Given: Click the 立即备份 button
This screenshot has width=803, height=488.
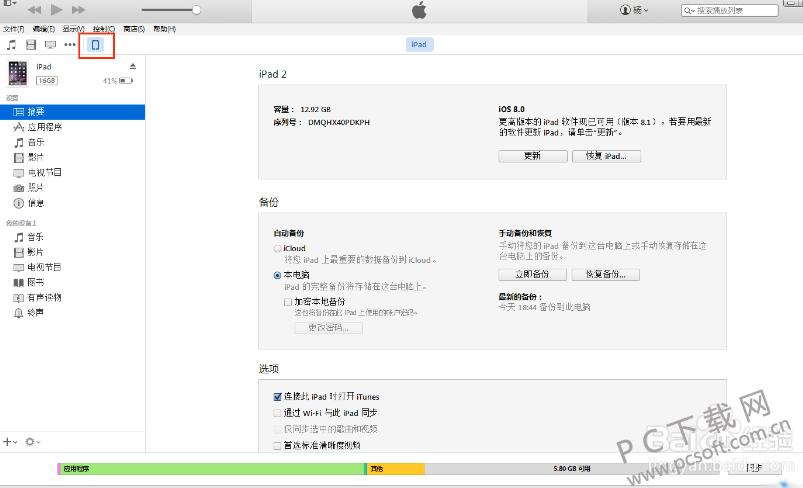Looking at the screenshot, I should pos(533,274).
